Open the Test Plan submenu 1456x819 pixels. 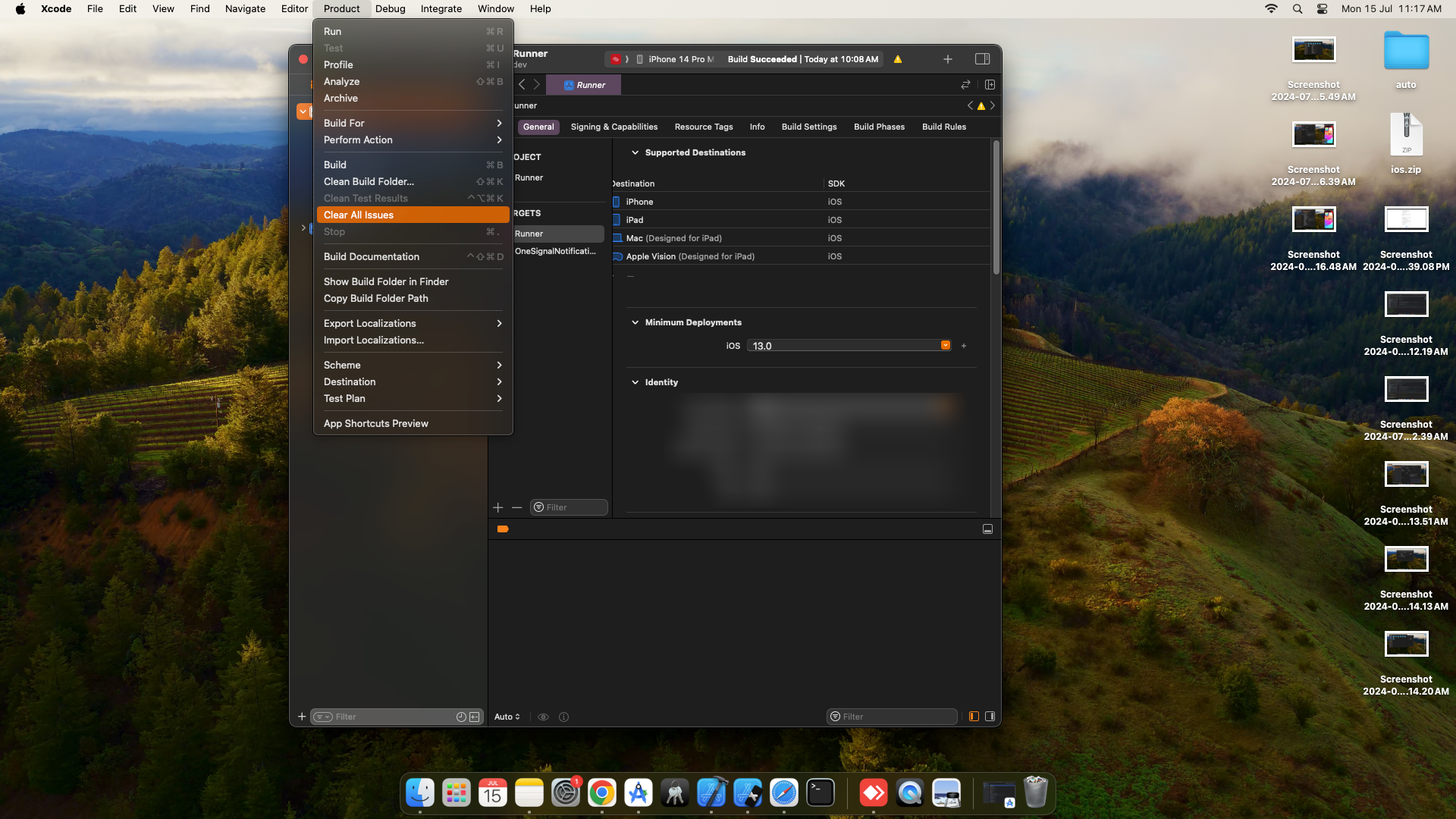coord(413,398)
